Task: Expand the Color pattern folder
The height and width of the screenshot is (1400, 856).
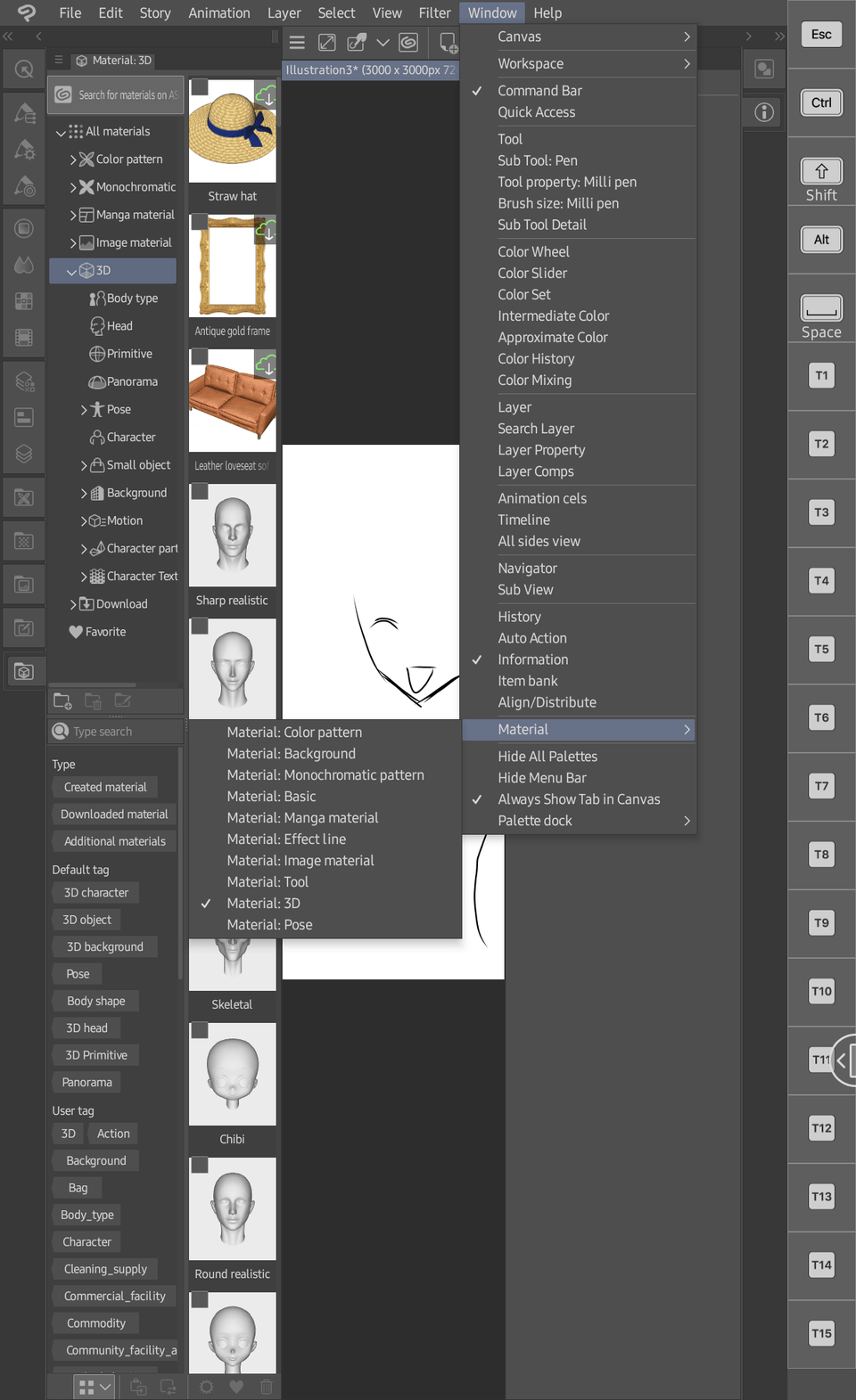Action: point(73,160)
